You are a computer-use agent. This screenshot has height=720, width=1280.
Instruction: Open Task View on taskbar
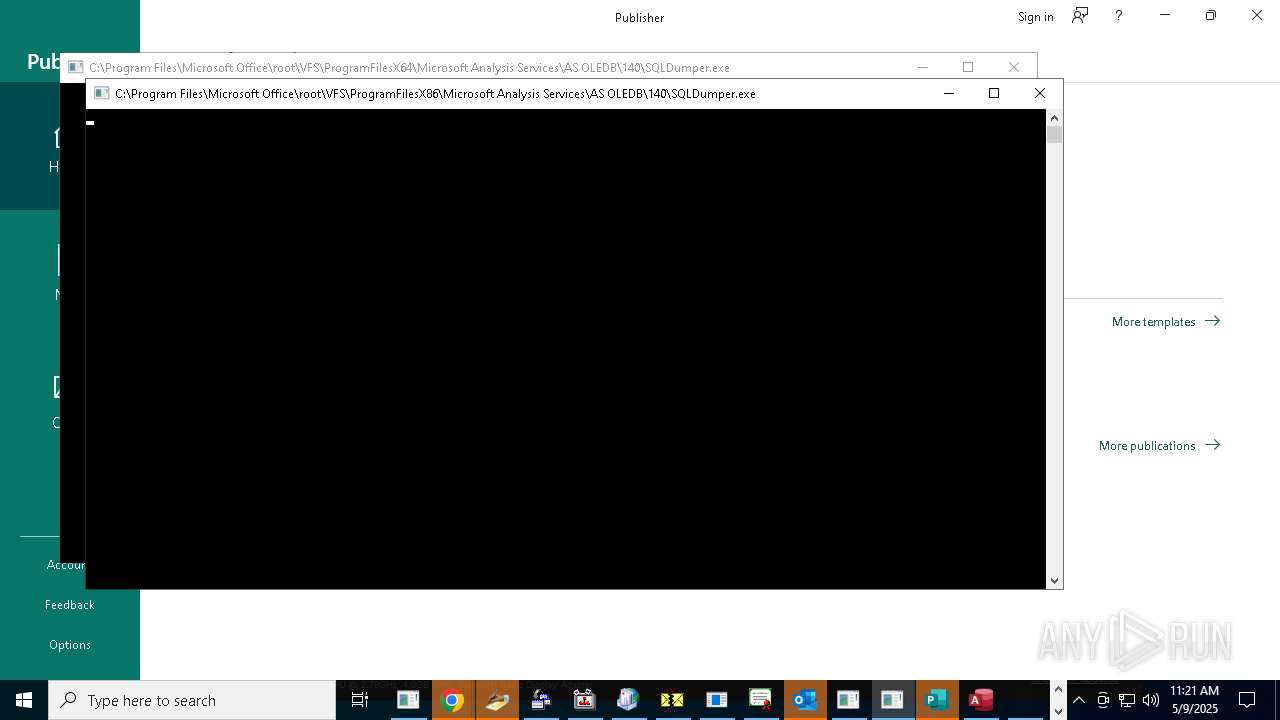tap(360, 700)
